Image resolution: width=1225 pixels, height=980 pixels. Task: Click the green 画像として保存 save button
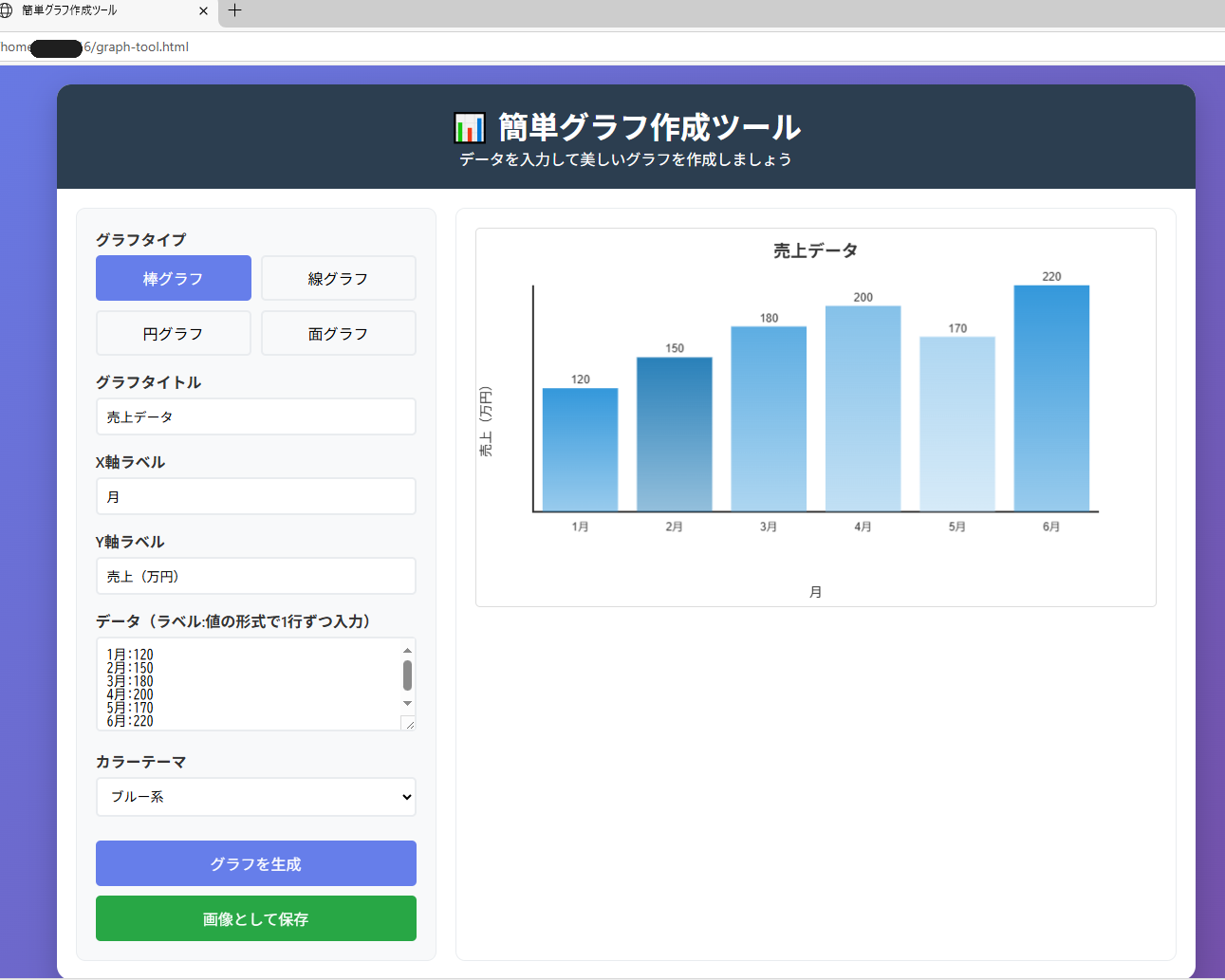point(255,918)
